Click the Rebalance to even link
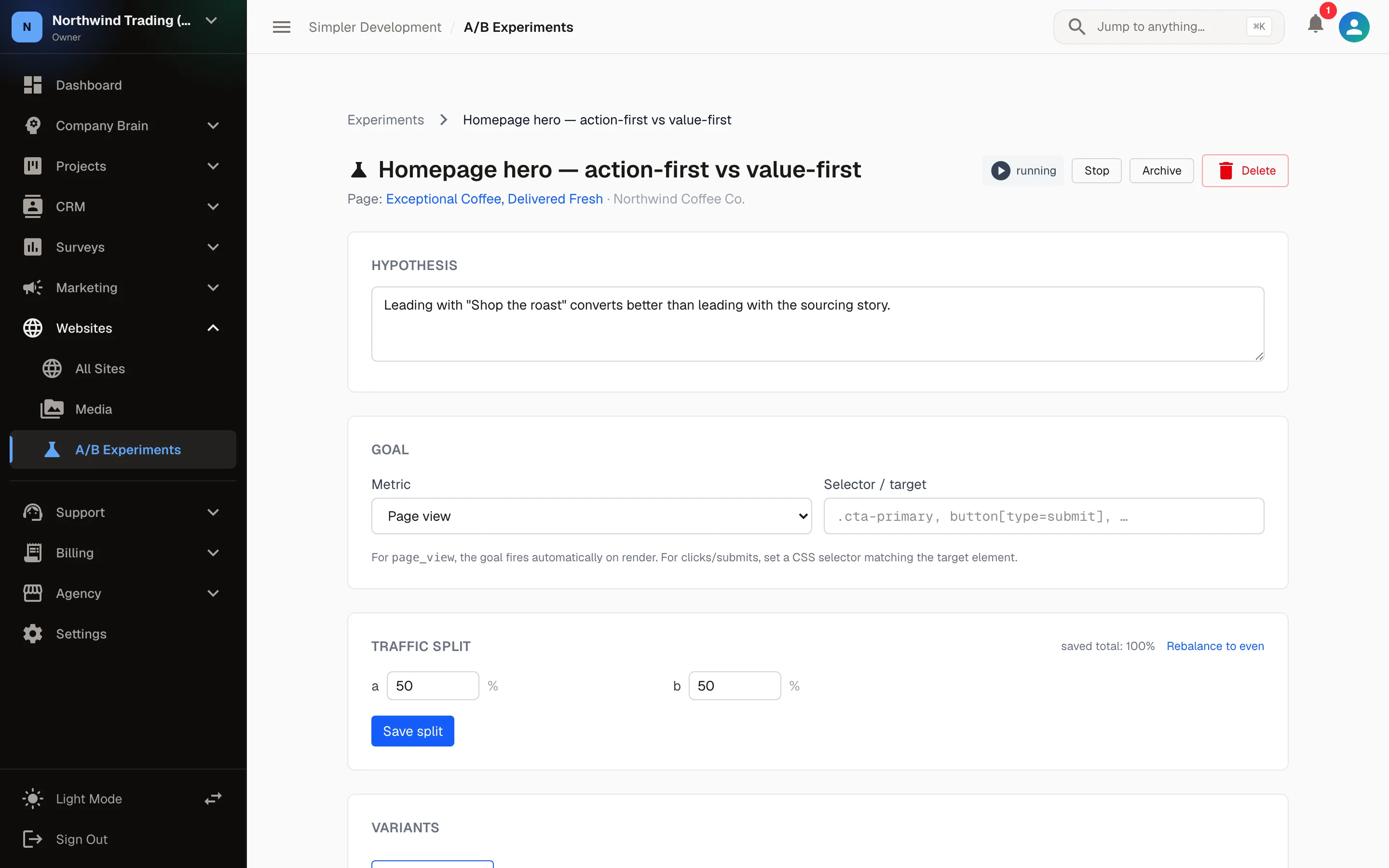 point(1215,646)
